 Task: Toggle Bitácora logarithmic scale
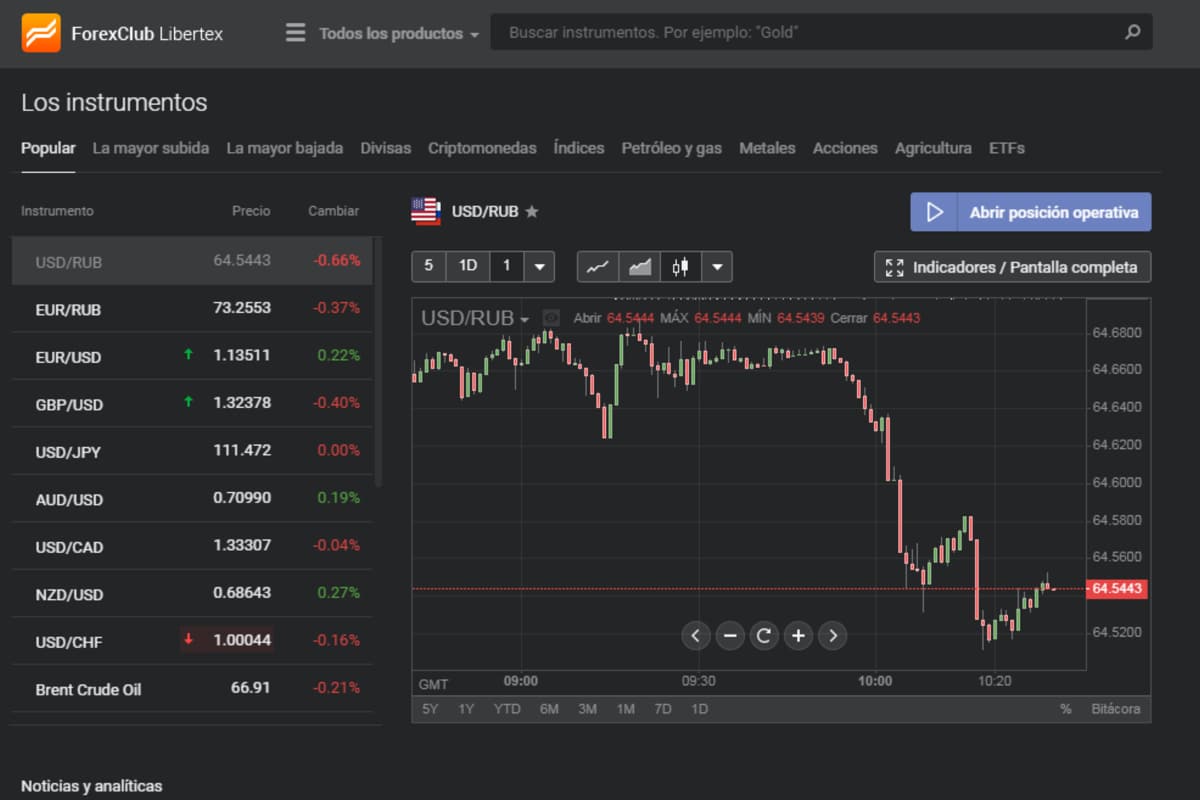(x=1115, y=709)
